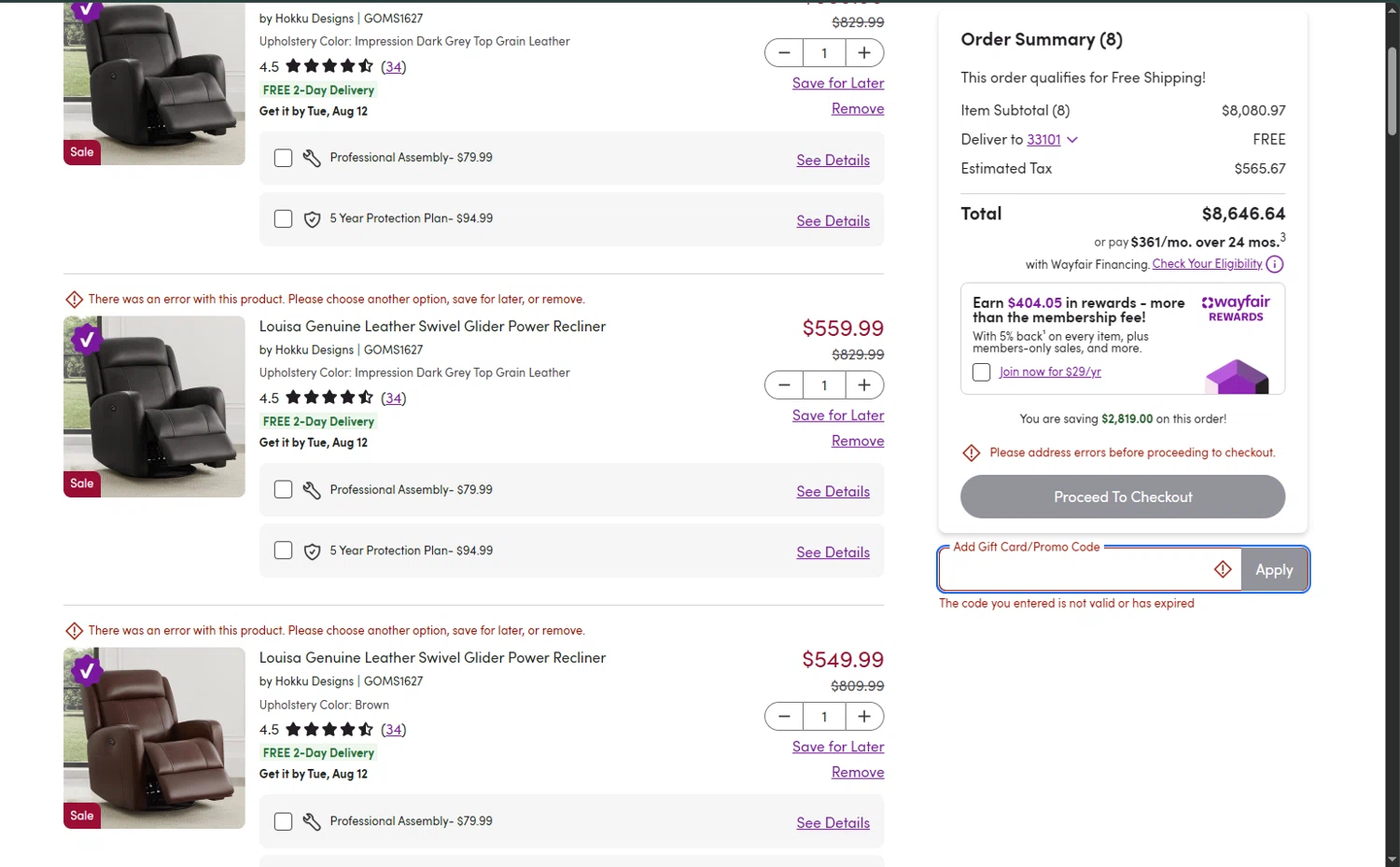This screenshot has width=1400, height=867.
Task: Click Proceed To Checkout button
Action: point(1123,496)
